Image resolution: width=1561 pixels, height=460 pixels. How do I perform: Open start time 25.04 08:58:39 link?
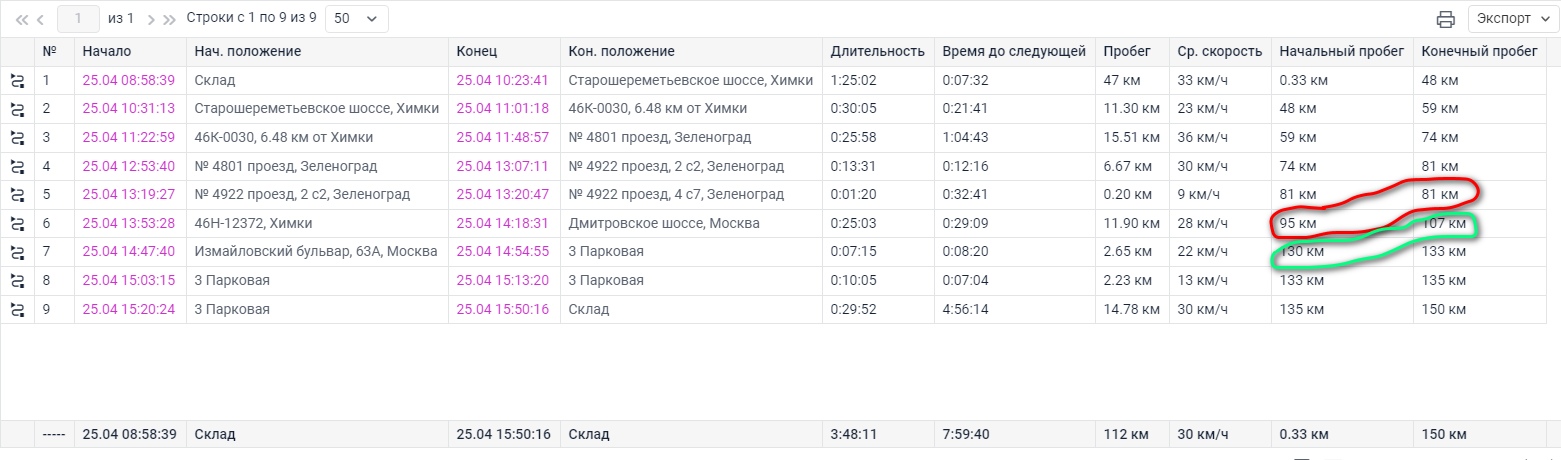pos(129,80)
